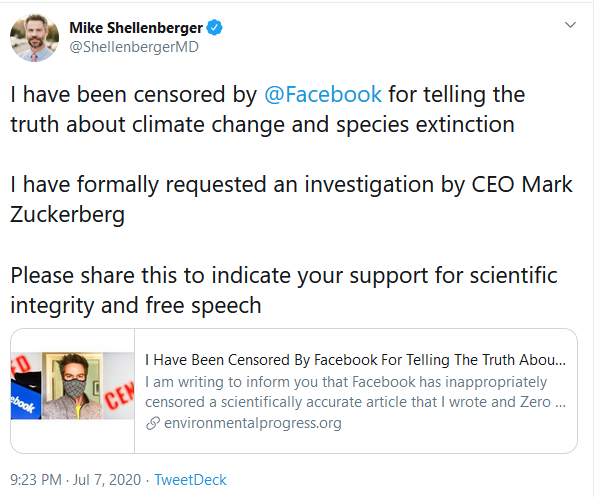Open the @ShellenbergerMD handle
The width and height of the screenshot is (597, 497).
[x=134, y=47]
